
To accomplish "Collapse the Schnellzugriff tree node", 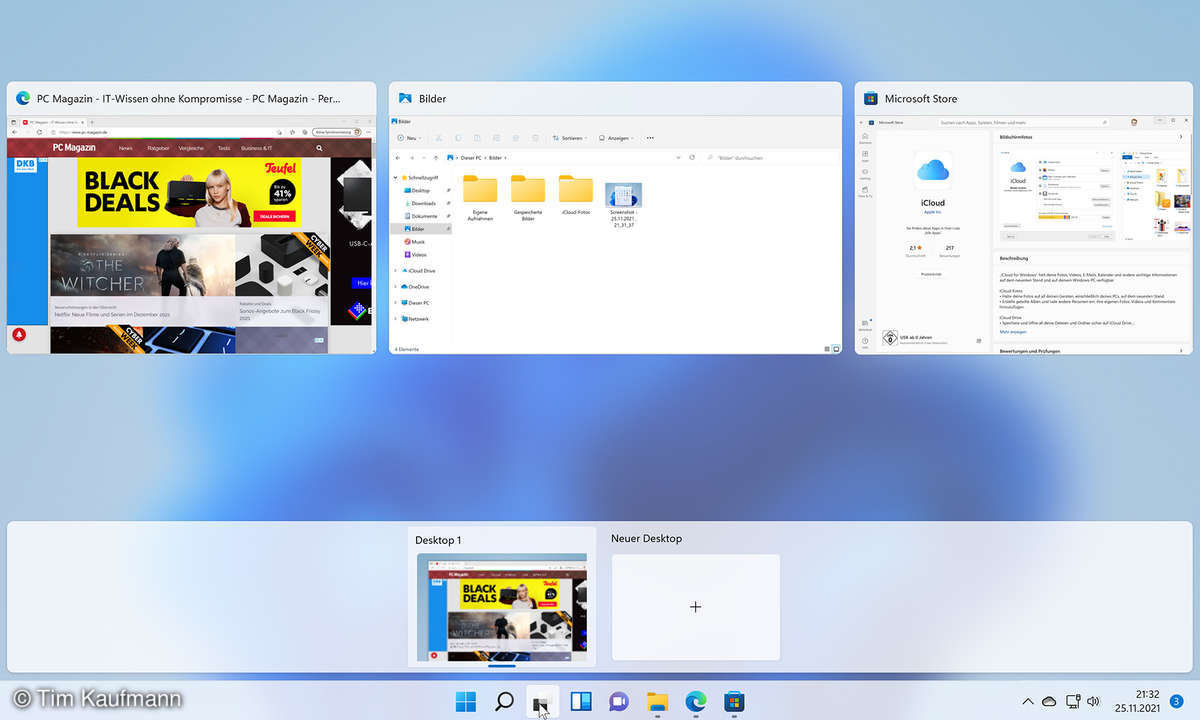I will tap(397, 178).
